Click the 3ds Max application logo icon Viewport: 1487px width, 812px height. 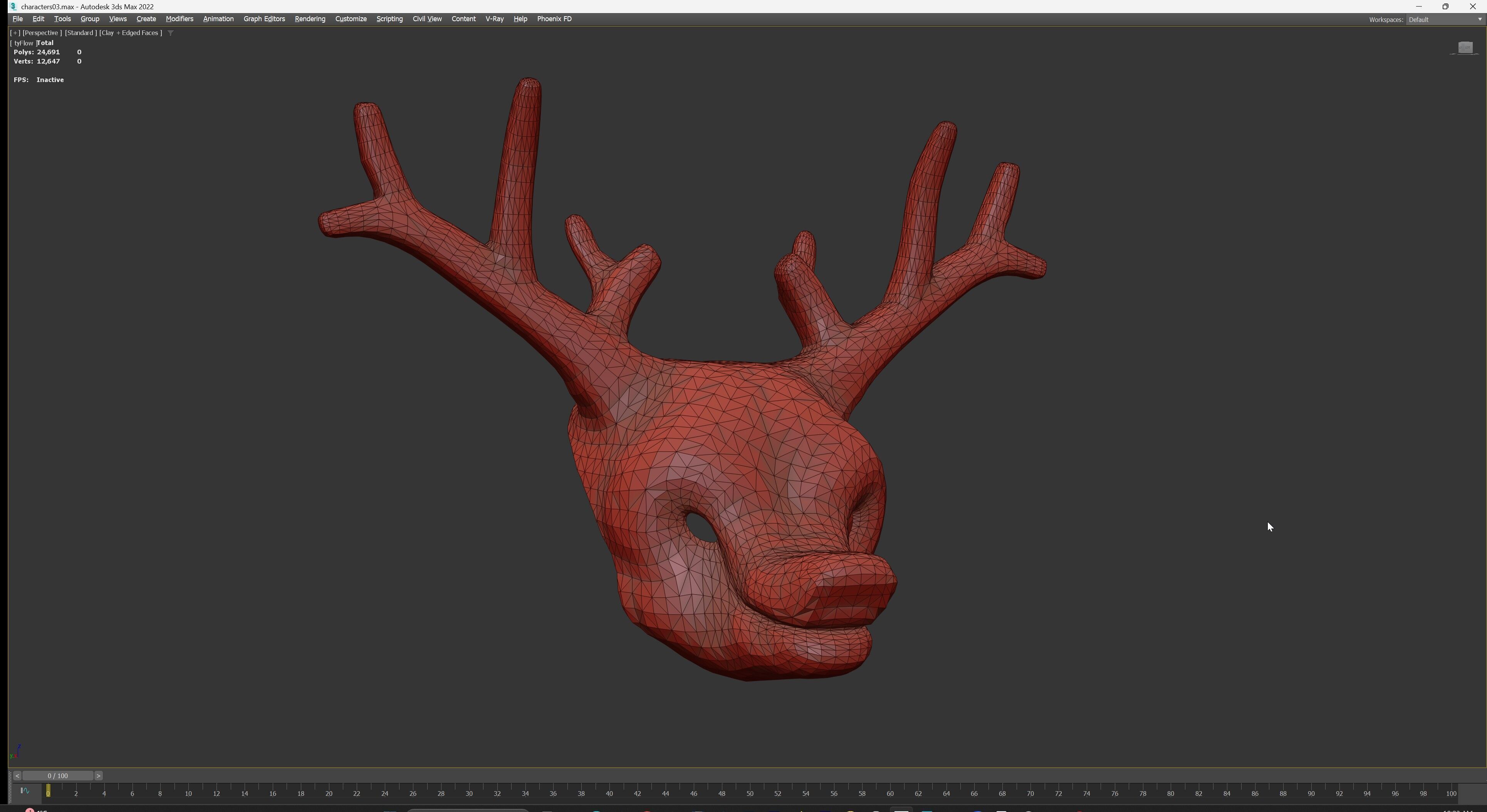click(13, 6)
